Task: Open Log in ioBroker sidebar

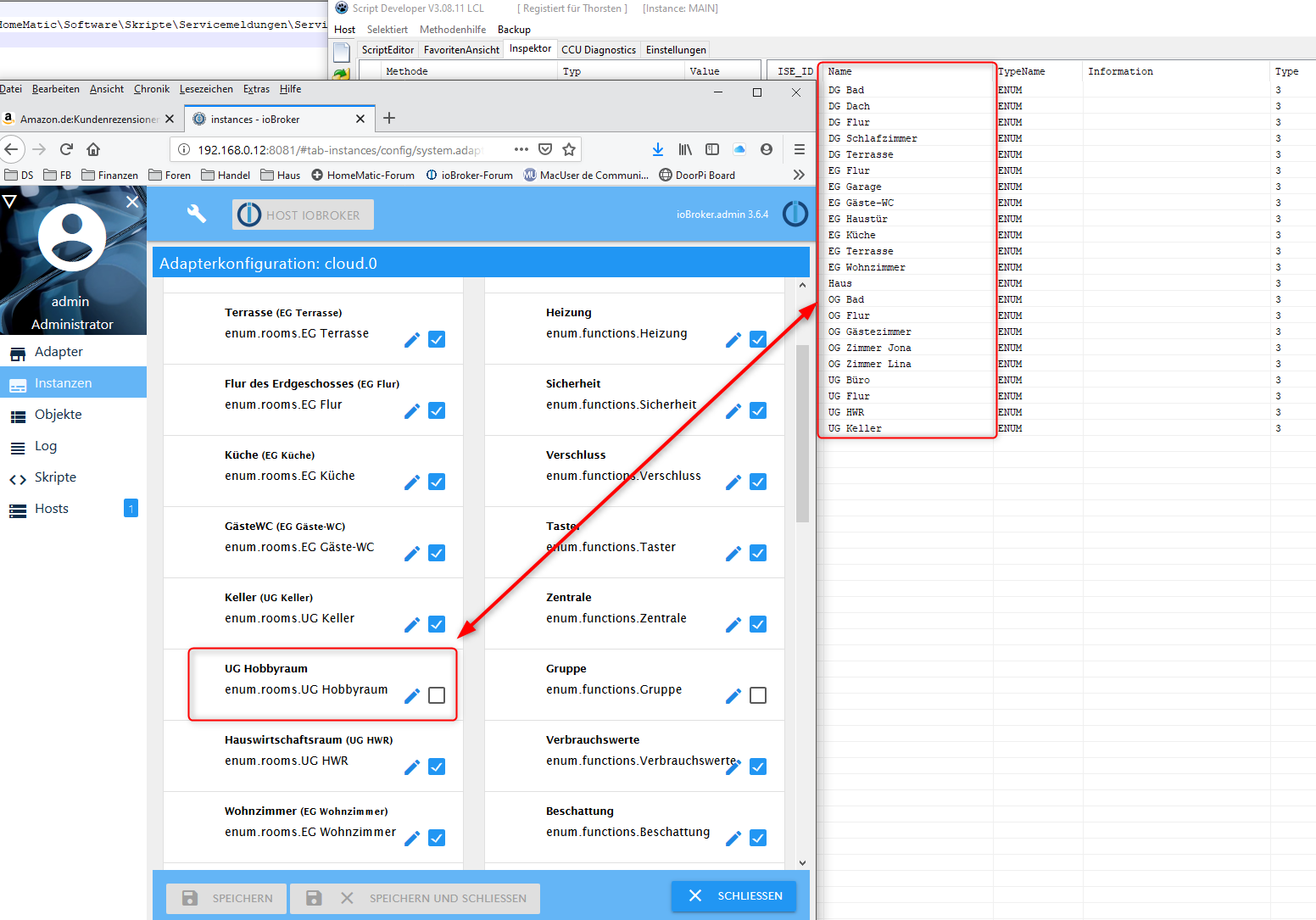Action: click(73, 446)
